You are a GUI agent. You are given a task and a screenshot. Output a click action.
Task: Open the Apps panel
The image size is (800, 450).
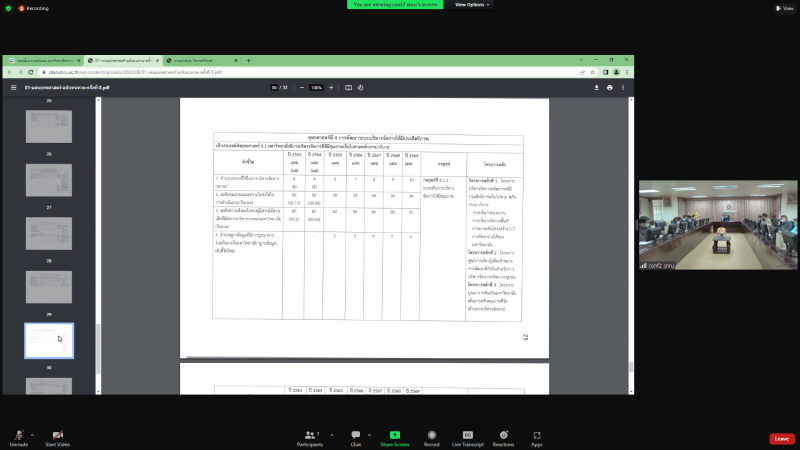537,435
